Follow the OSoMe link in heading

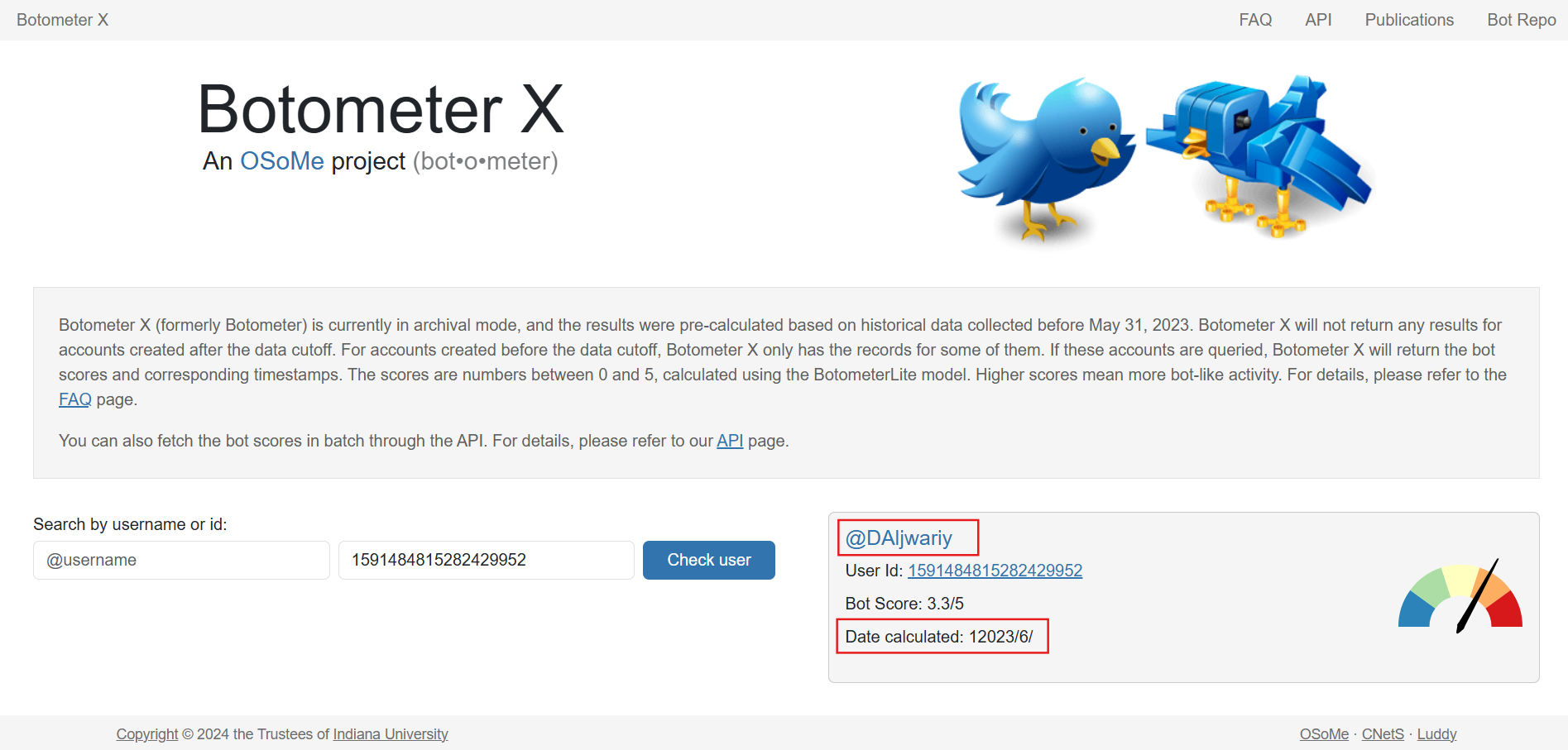coord(282,160)
